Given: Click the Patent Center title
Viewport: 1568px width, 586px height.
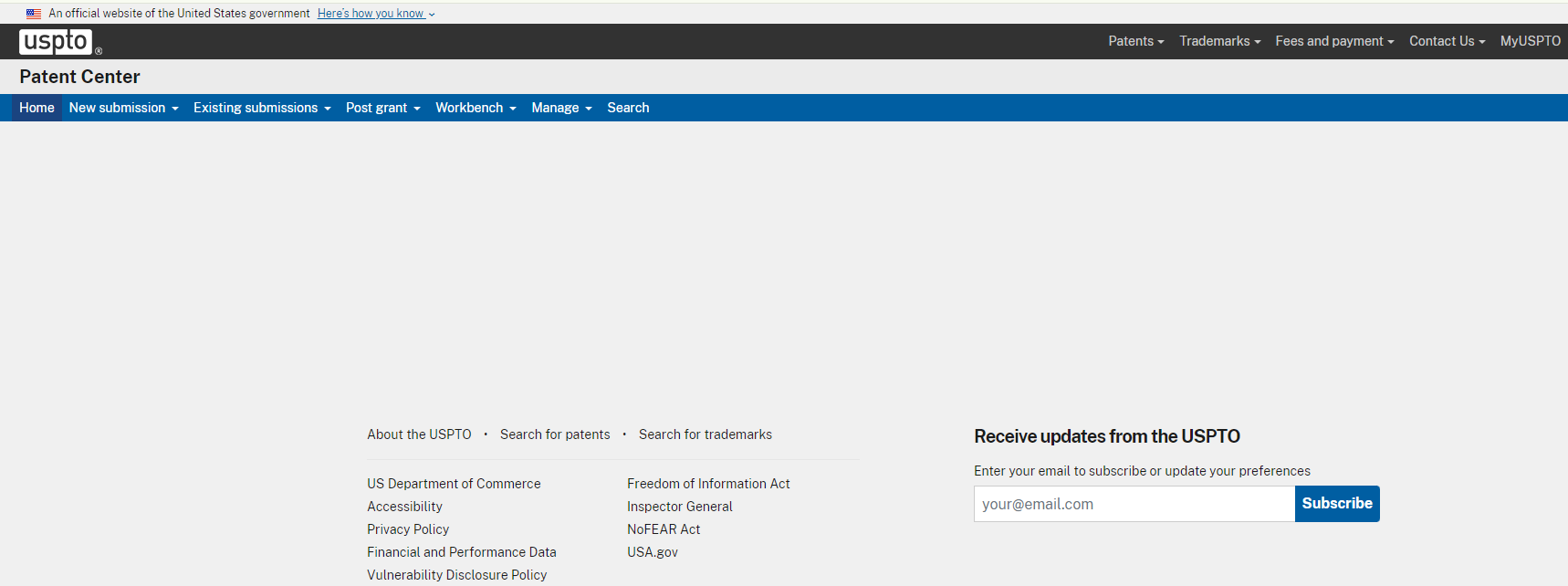Looking at the screenshot, I should click(79, 77).
